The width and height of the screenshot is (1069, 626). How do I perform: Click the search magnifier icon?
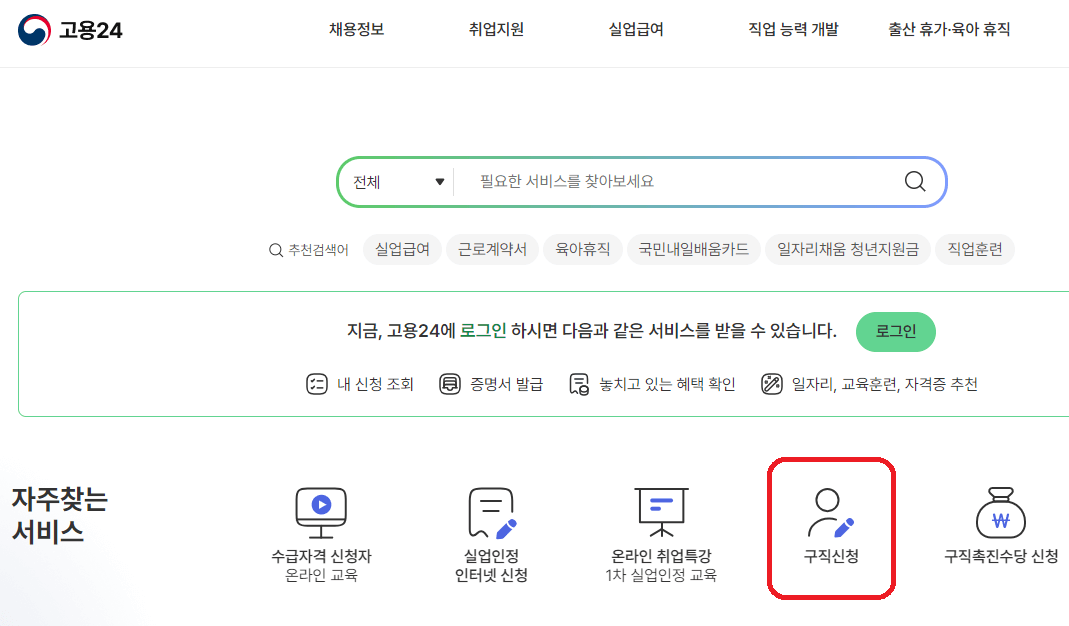(913, 181)
